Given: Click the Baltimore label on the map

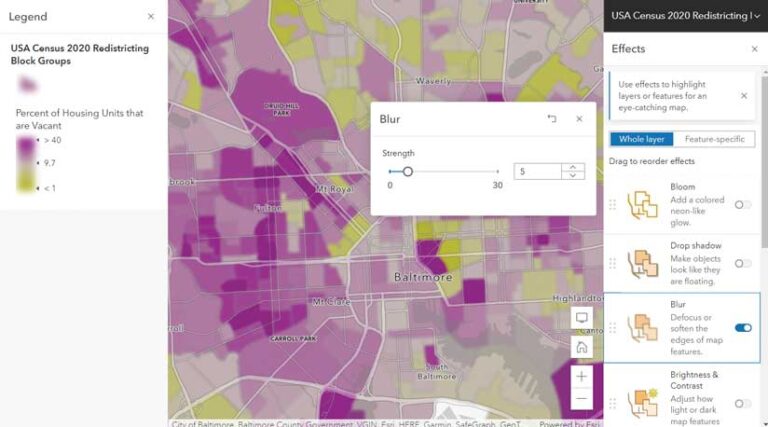Looking at the screenshot, I should click(x=423, y=277).
